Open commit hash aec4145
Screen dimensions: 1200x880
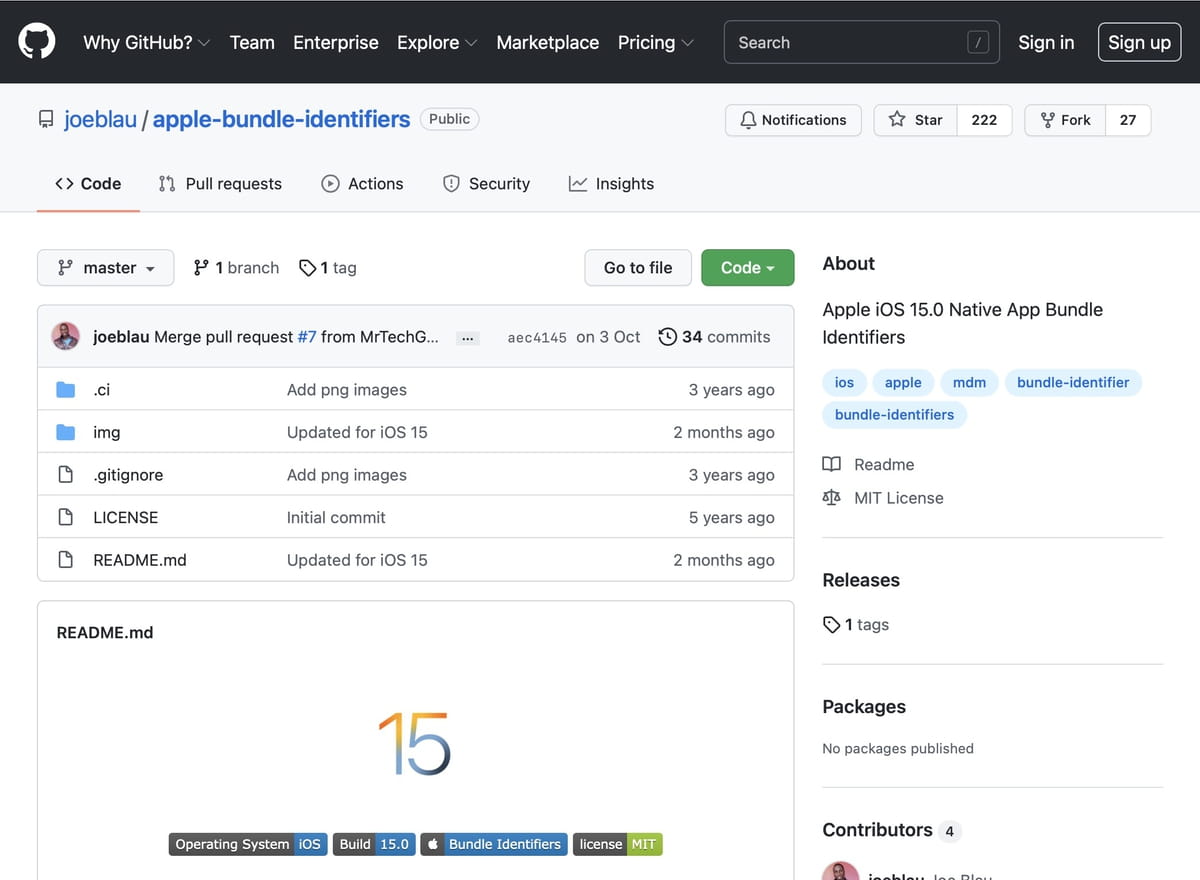click(537, 338)
